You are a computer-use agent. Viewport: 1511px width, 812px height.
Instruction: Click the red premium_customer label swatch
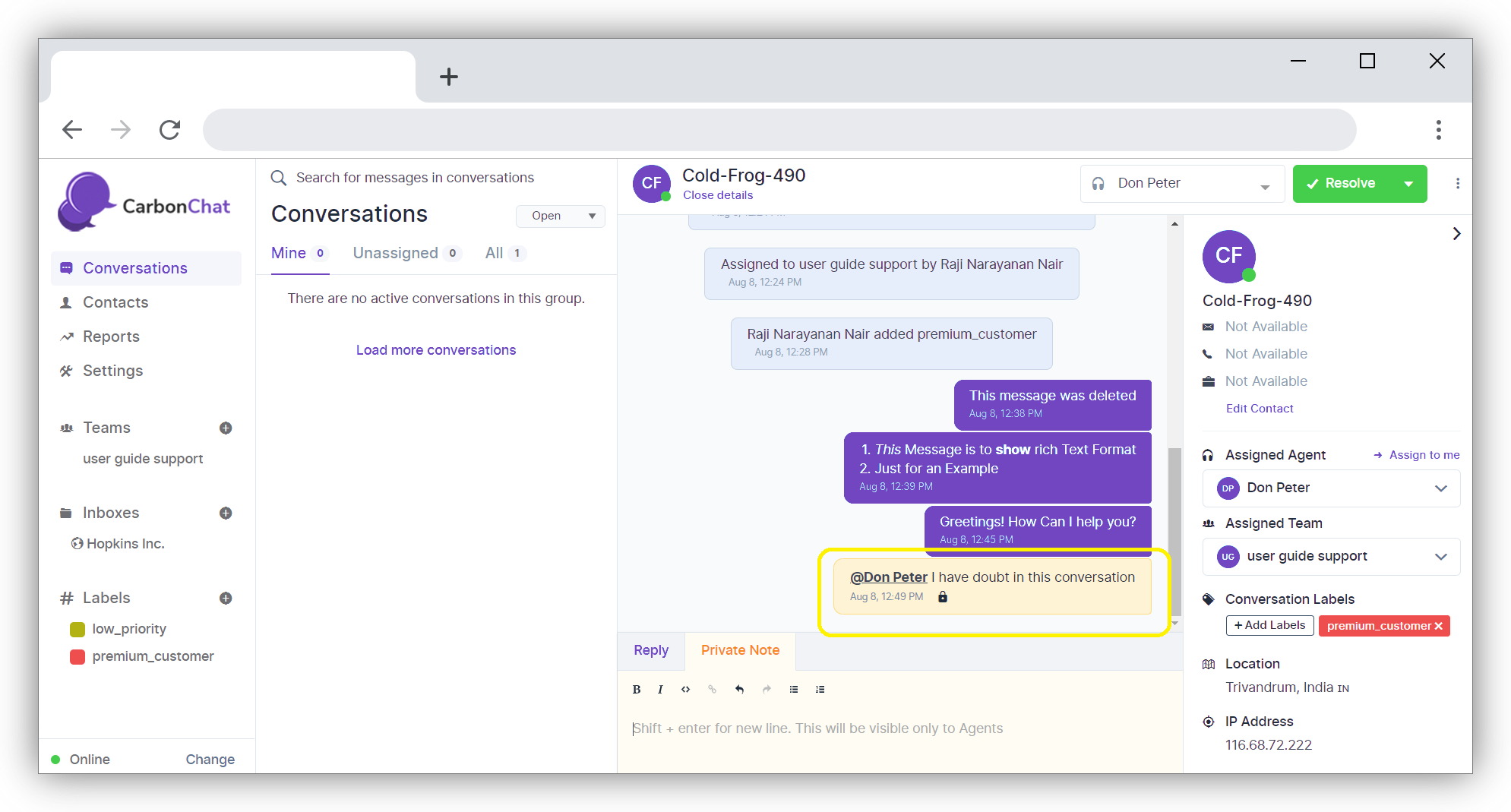click(77, 657)
